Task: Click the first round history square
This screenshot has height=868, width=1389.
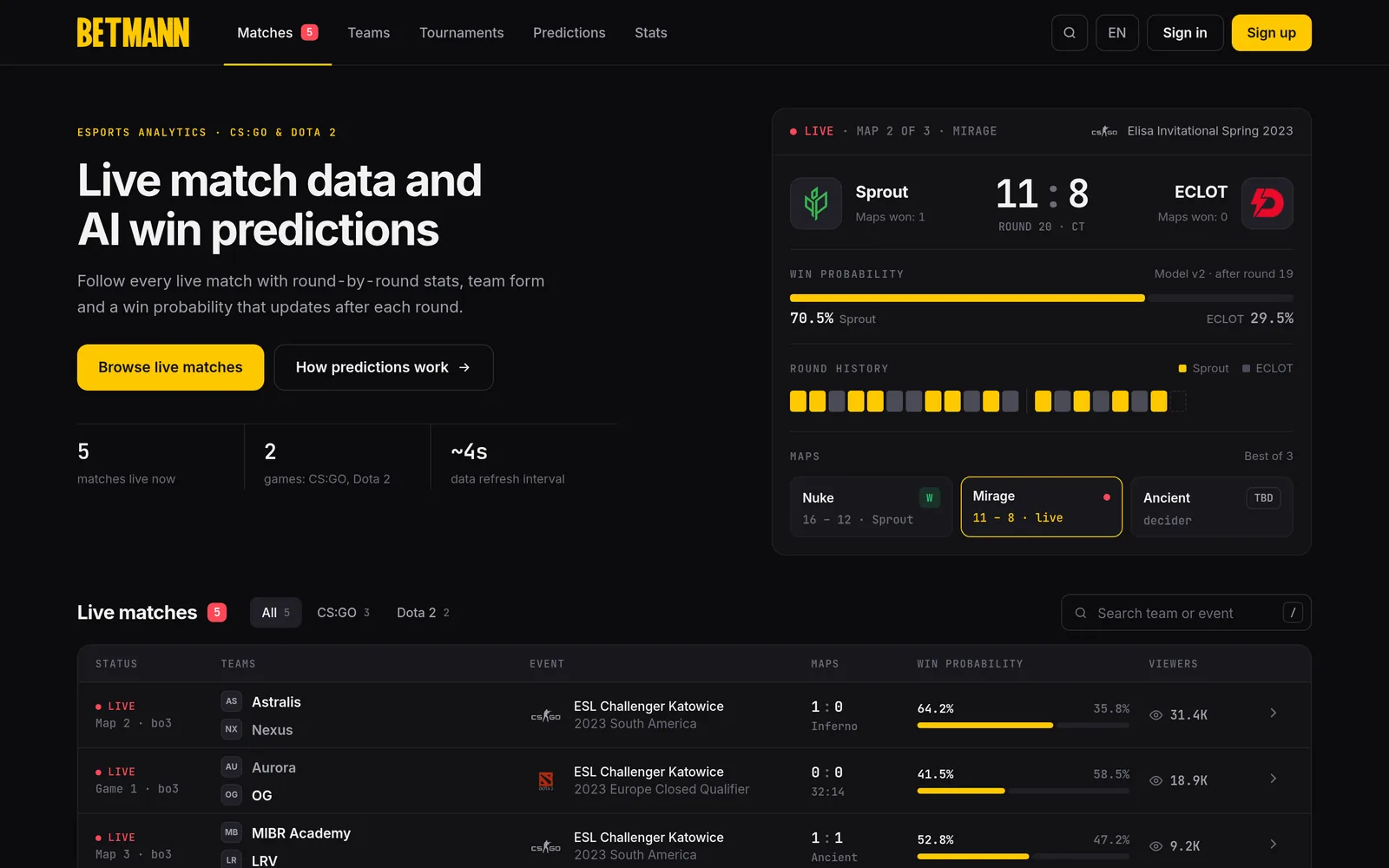Action: tap(798, 401)
